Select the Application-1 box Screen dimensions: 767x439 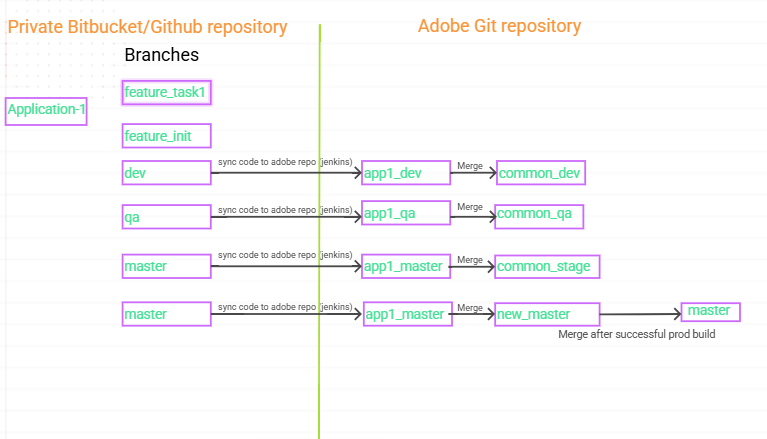[46, 111]
